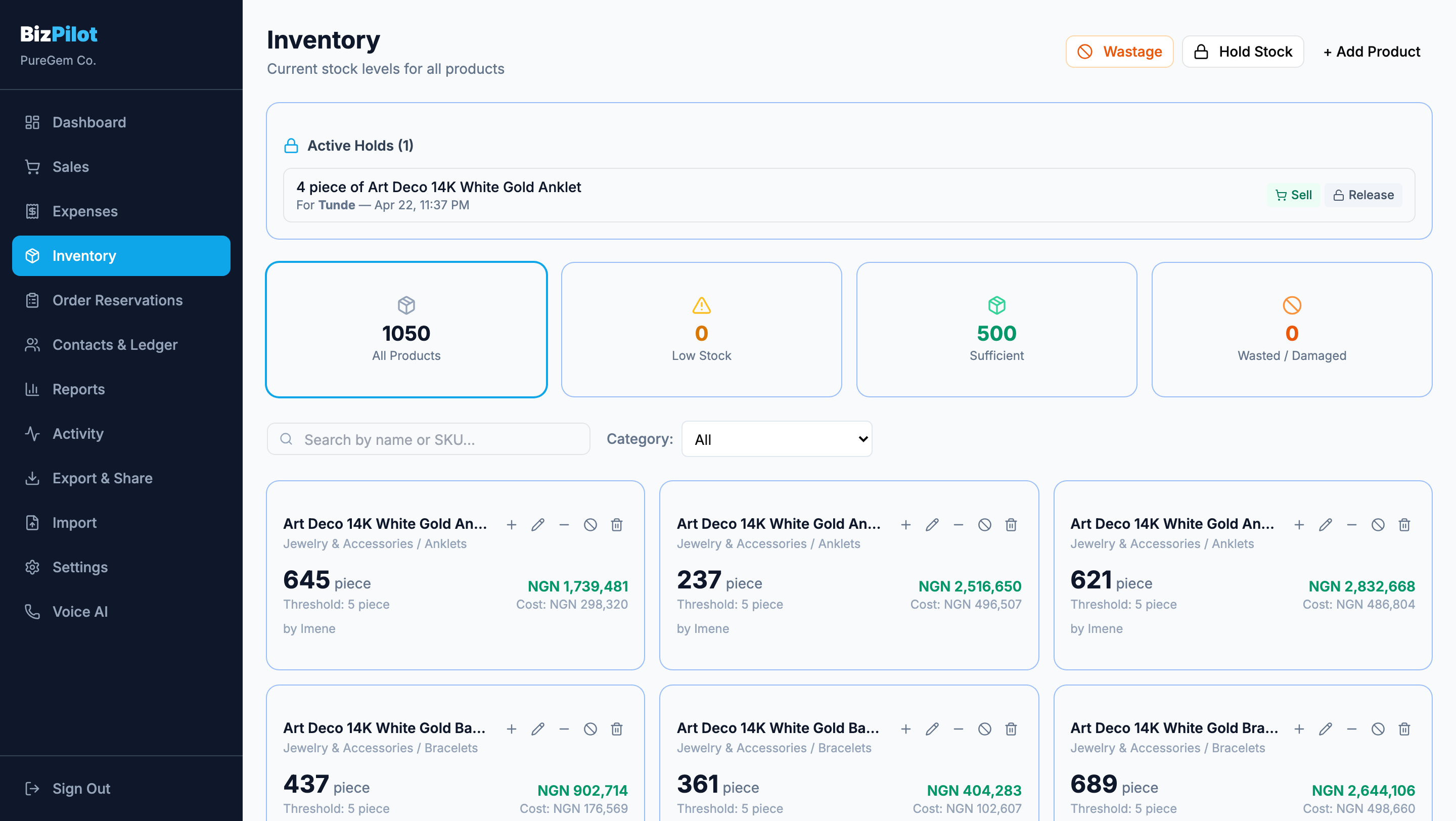Sign out of BizPilot
1456x821 pixels.
click(121, 788)
